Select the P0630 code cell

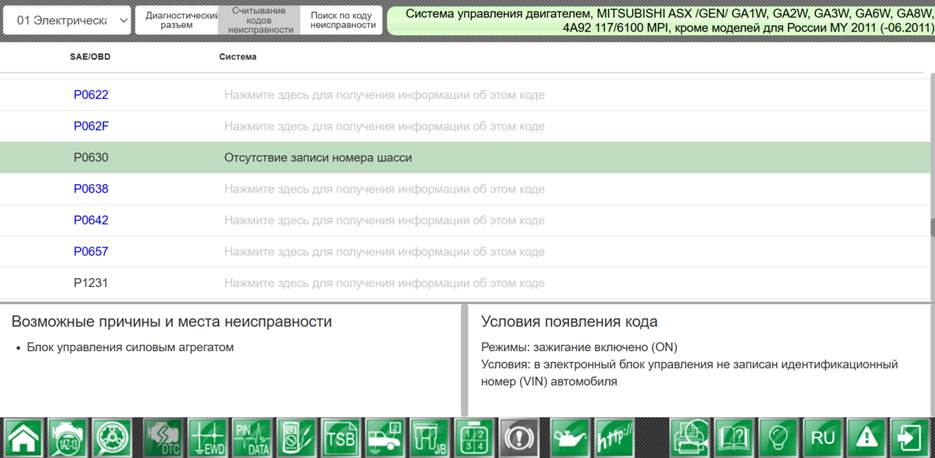91,157
